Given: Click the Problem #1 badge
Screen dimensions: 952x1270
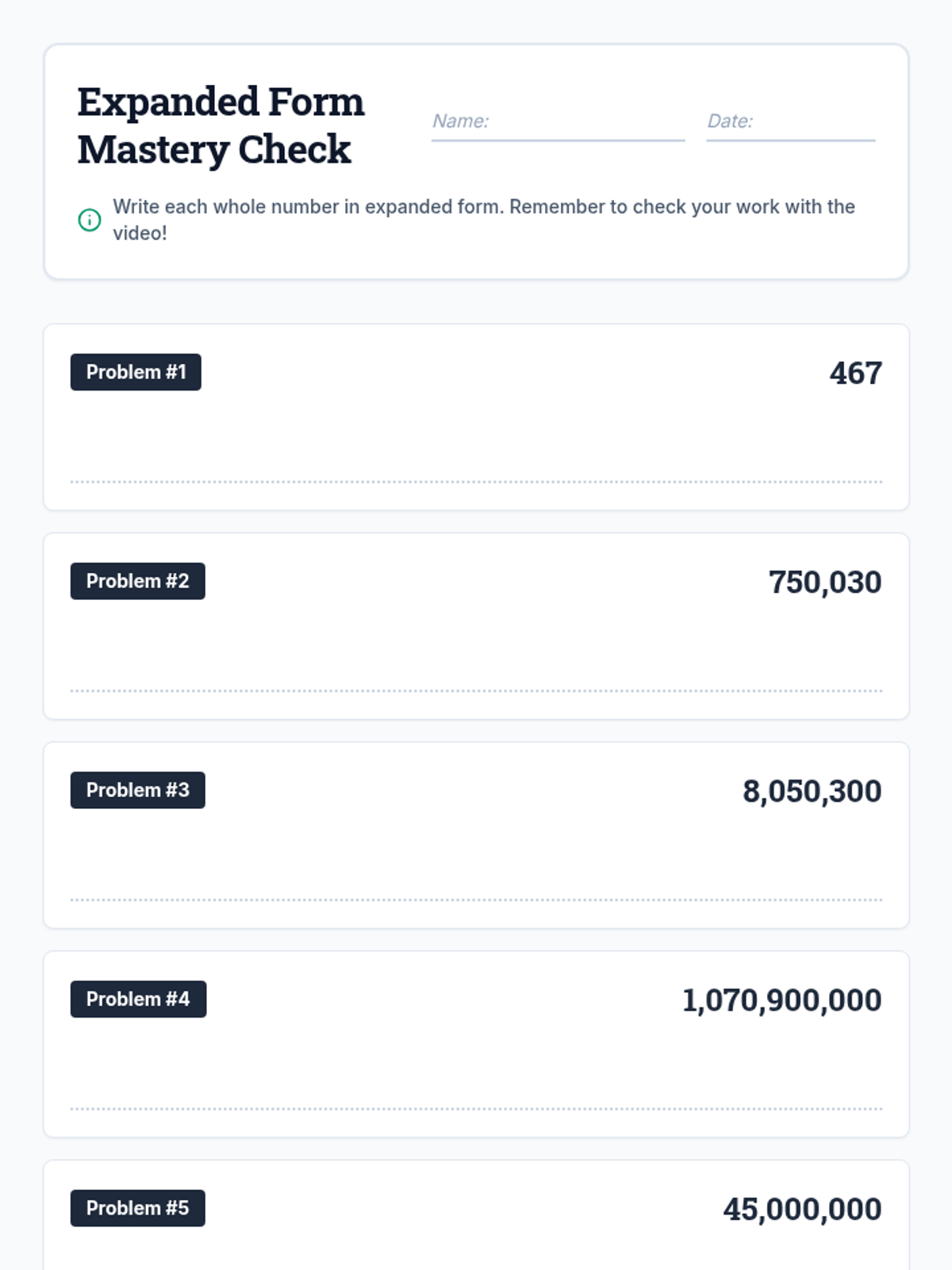Looking at the screenshot, I should coord(136,372).
